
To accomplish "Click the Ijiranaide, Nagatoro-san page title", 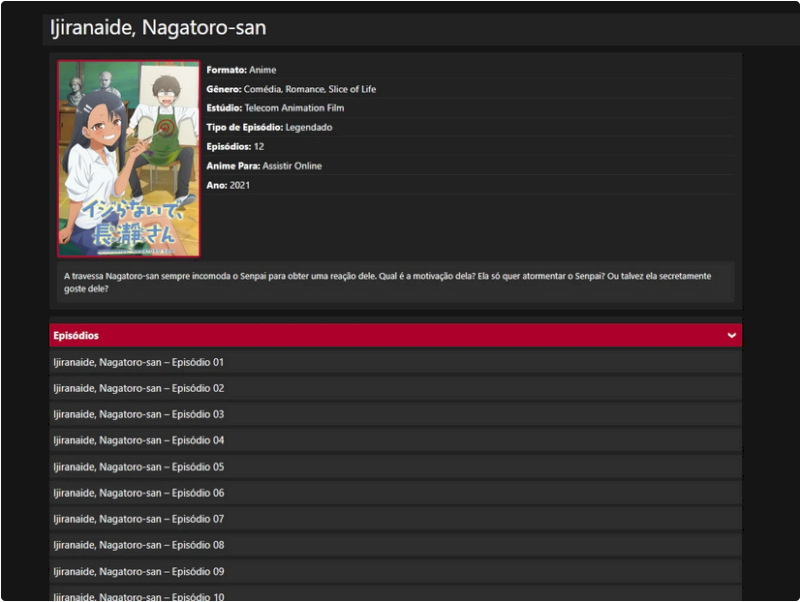I will (x=158, y=29).
